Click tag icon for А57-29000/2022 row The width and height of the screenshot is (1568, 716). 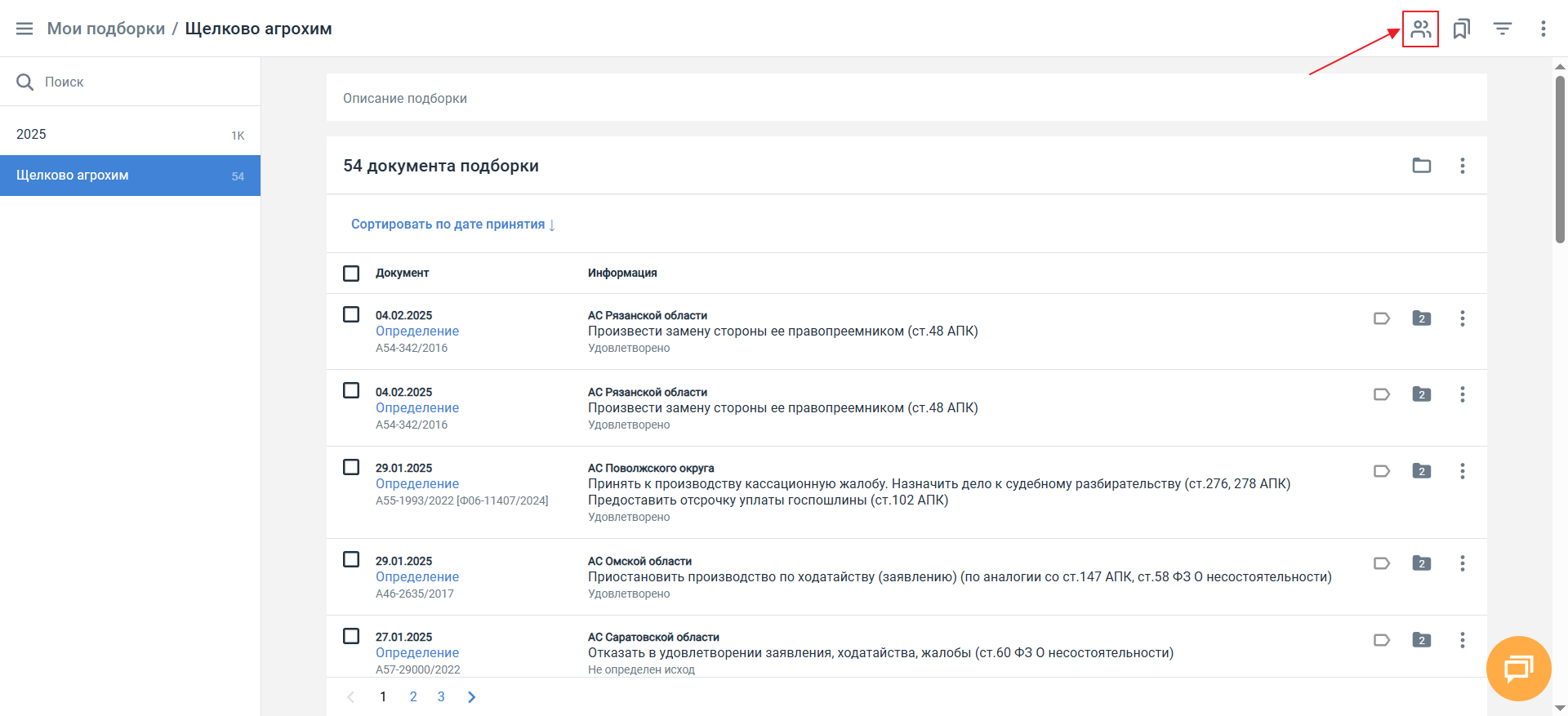point(1382,640)
